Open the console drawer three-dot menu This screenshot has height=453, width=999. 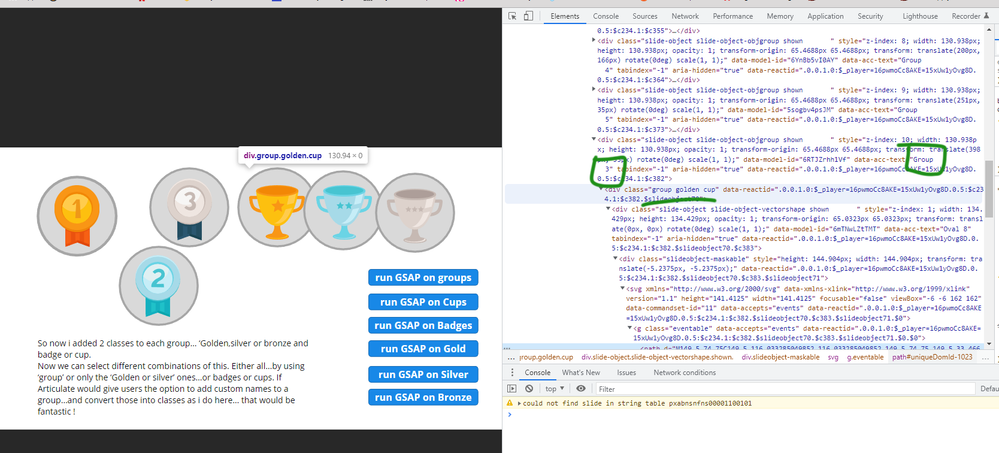click(x=513, y=372)
